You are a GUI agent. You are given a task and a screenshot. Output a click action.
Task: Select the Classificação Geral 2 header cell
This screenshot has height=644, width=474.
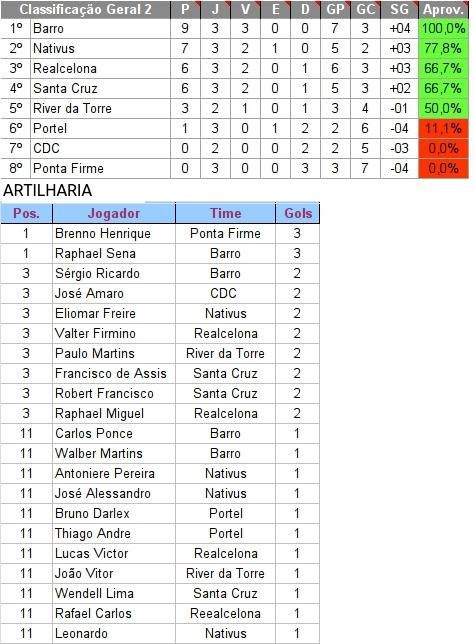(x=85, y=9)
